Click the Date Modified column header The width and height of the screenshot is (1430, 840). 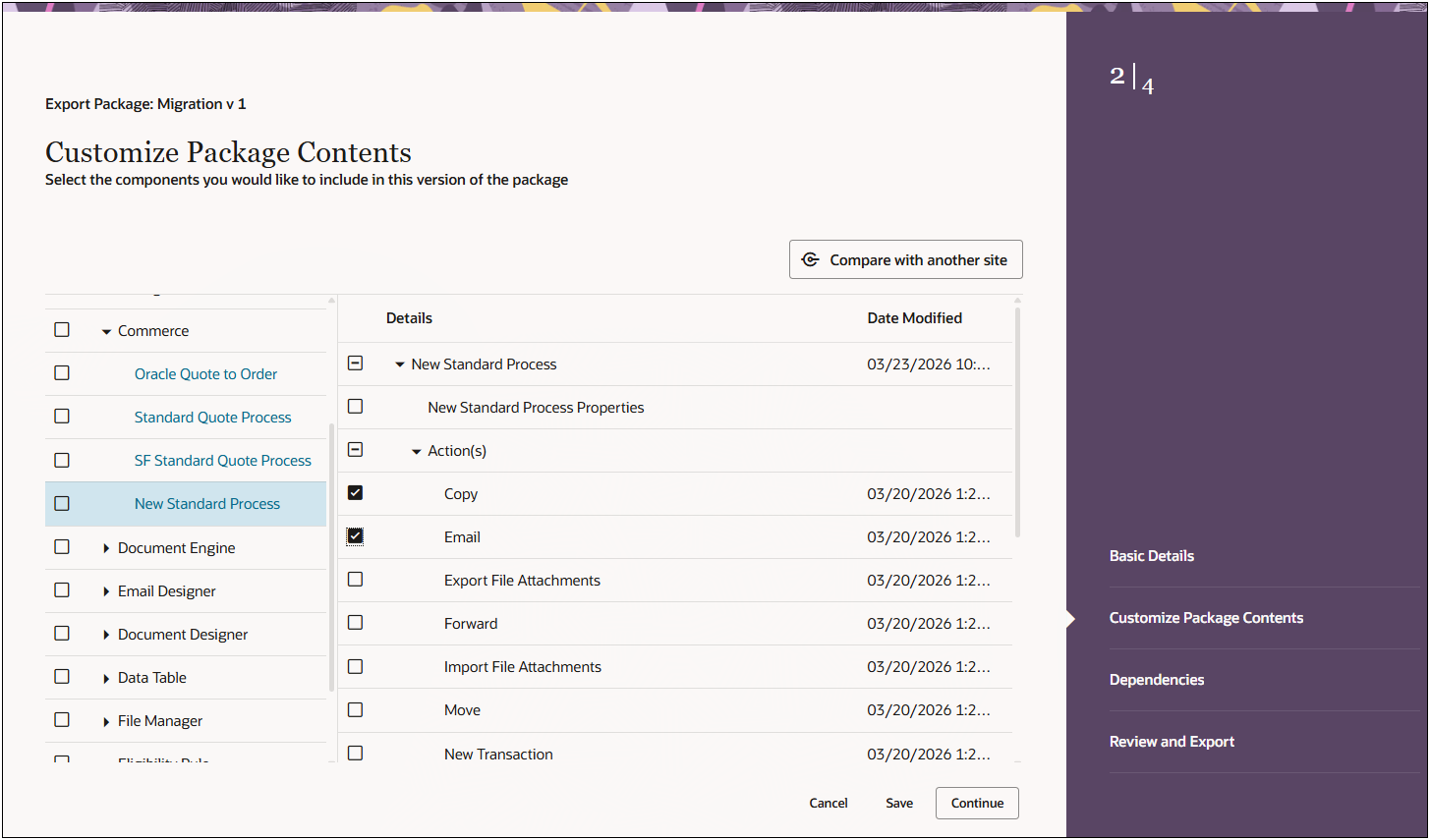click(914, 317)
